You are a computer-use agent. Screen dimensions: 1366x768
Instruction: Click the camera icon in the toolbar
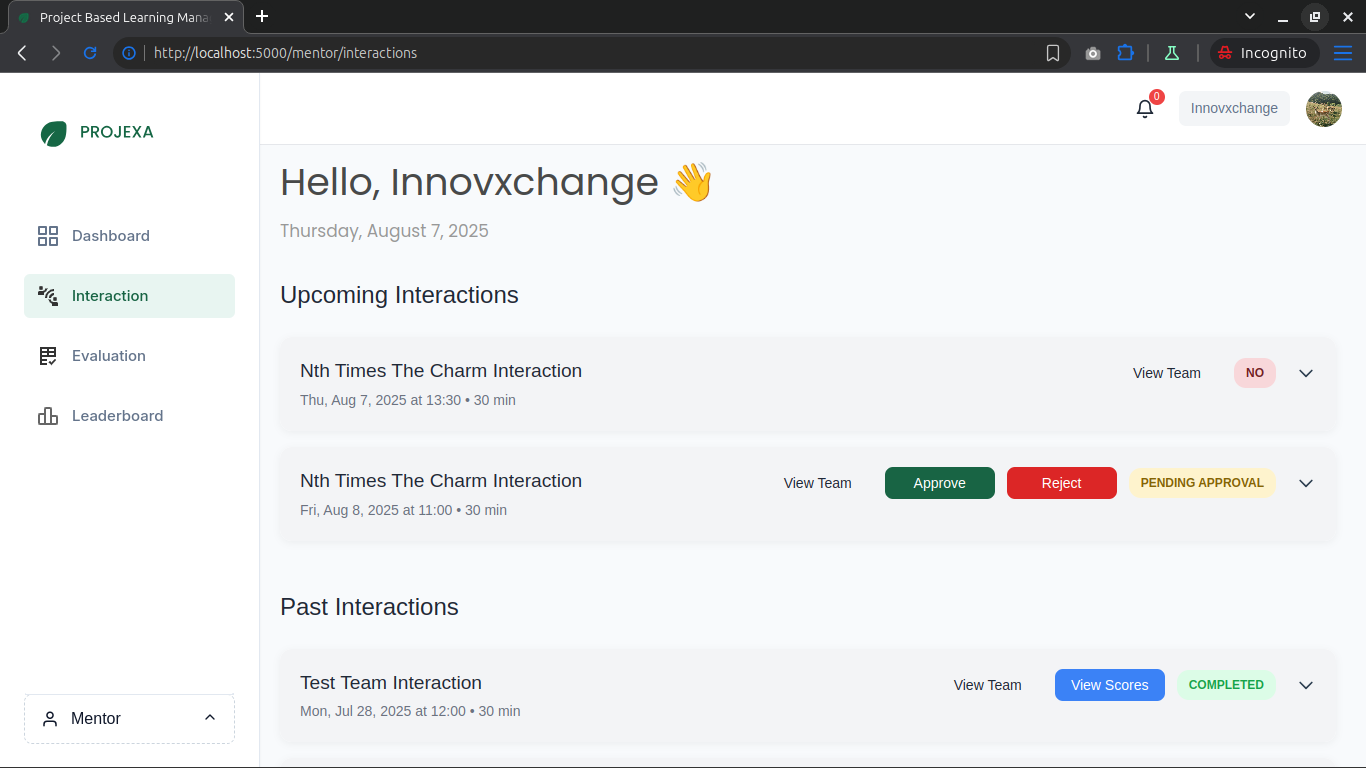[1092, 53]
